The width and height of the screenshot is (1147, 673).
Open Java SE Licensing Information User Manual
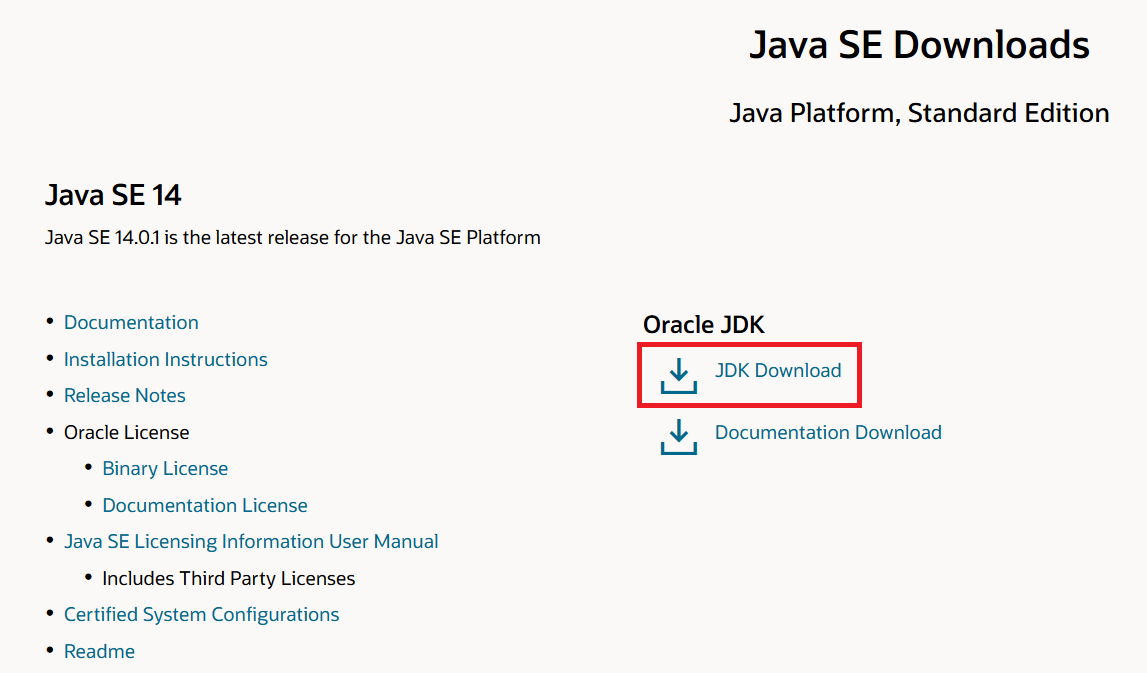[x=251, y=541]
